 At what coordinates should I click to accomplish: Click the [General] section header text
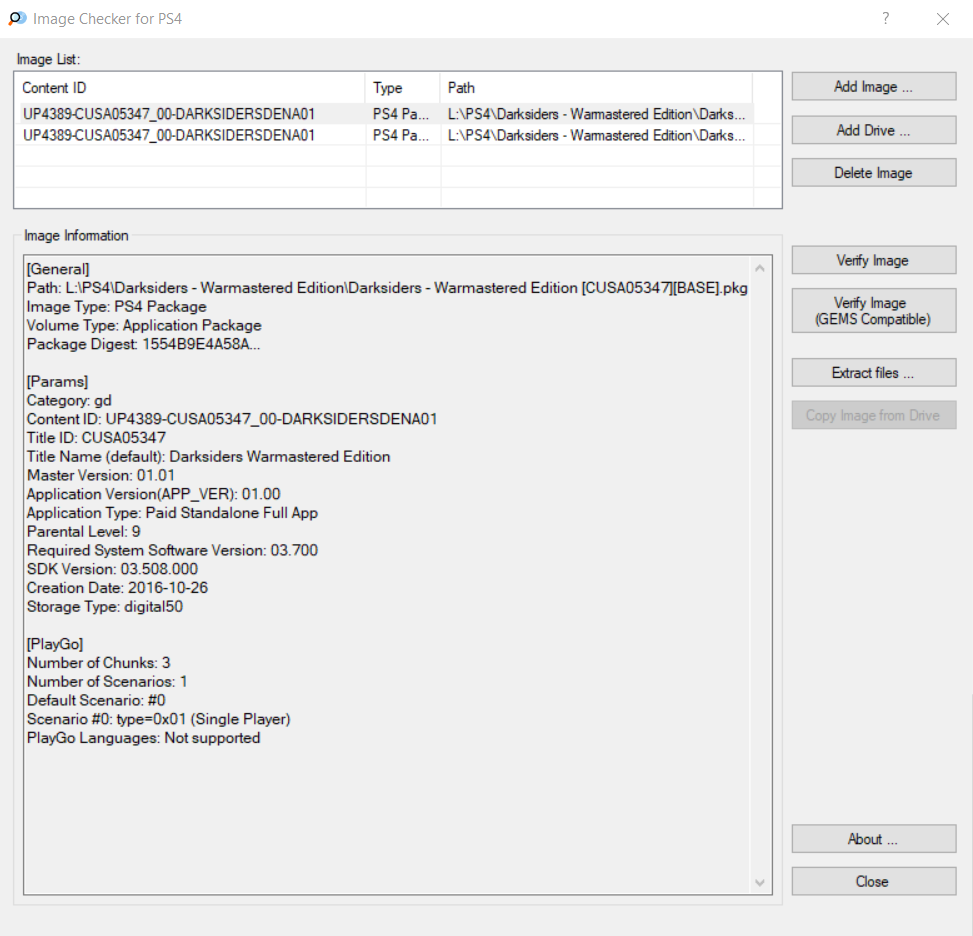pyautogui.click(x=58, y=269)
